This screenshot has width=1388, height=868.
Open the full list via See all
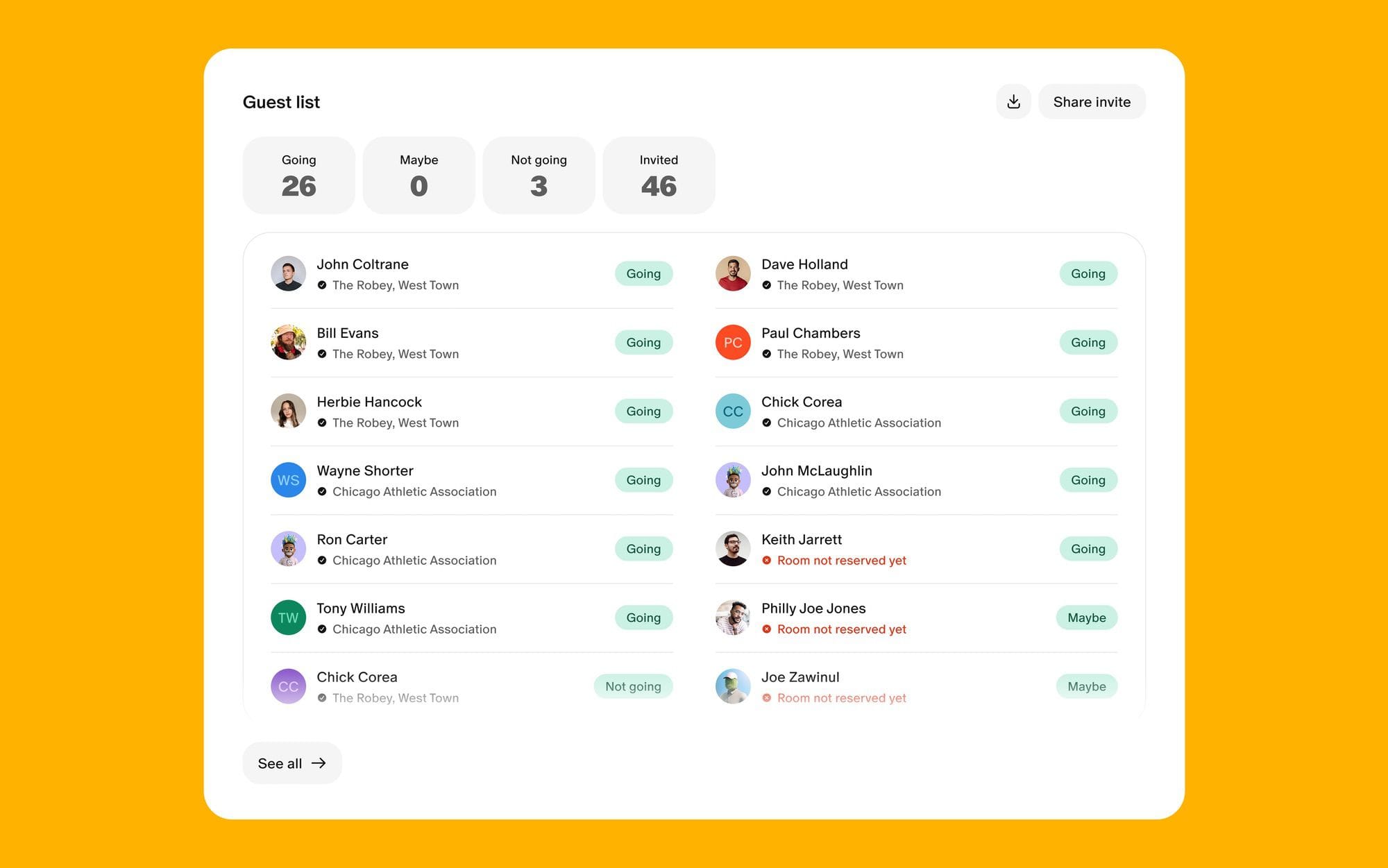tap(292, 763)
